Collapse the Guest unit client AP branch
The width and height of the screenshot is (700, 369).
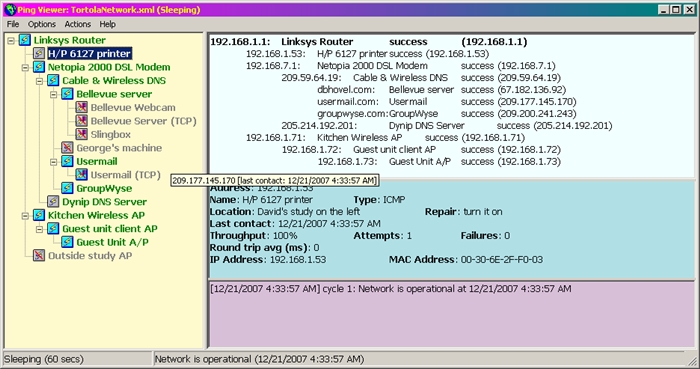click(39, 229)
